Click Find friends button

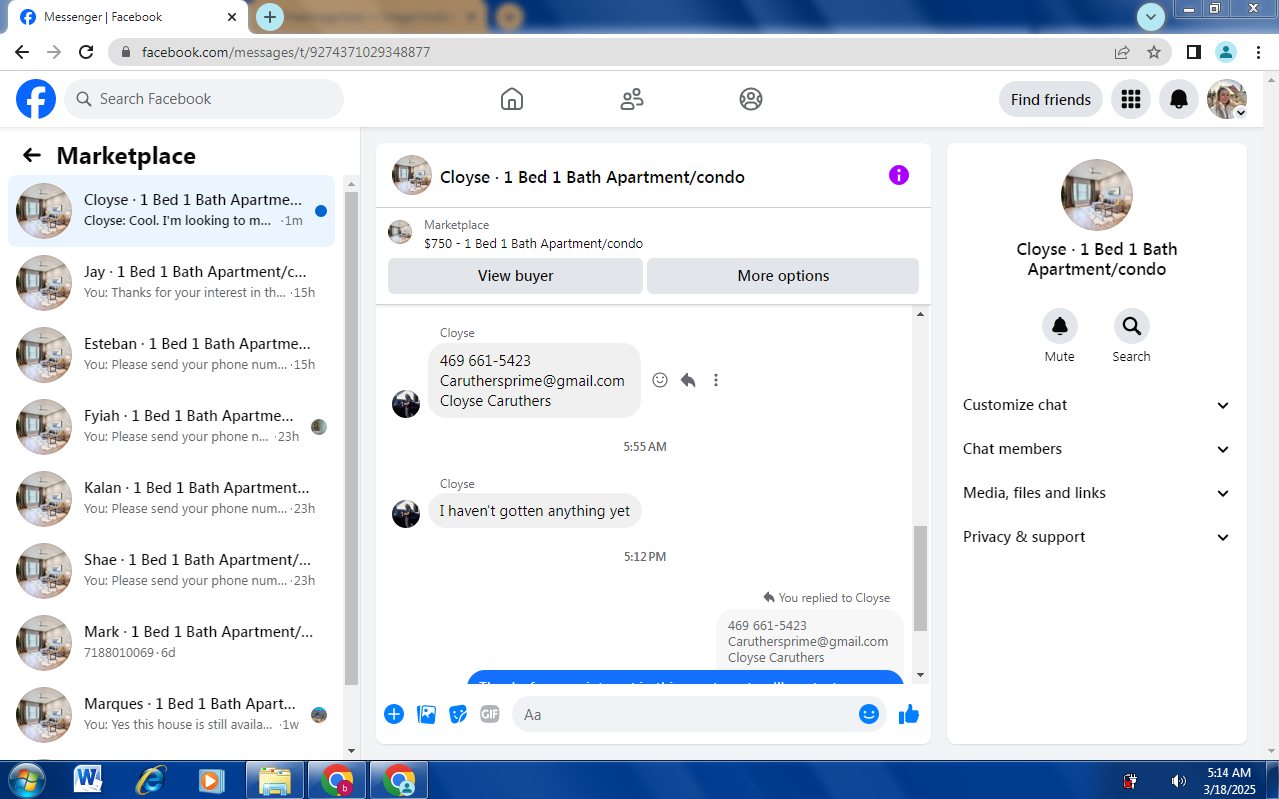[x=1051, y=99]
